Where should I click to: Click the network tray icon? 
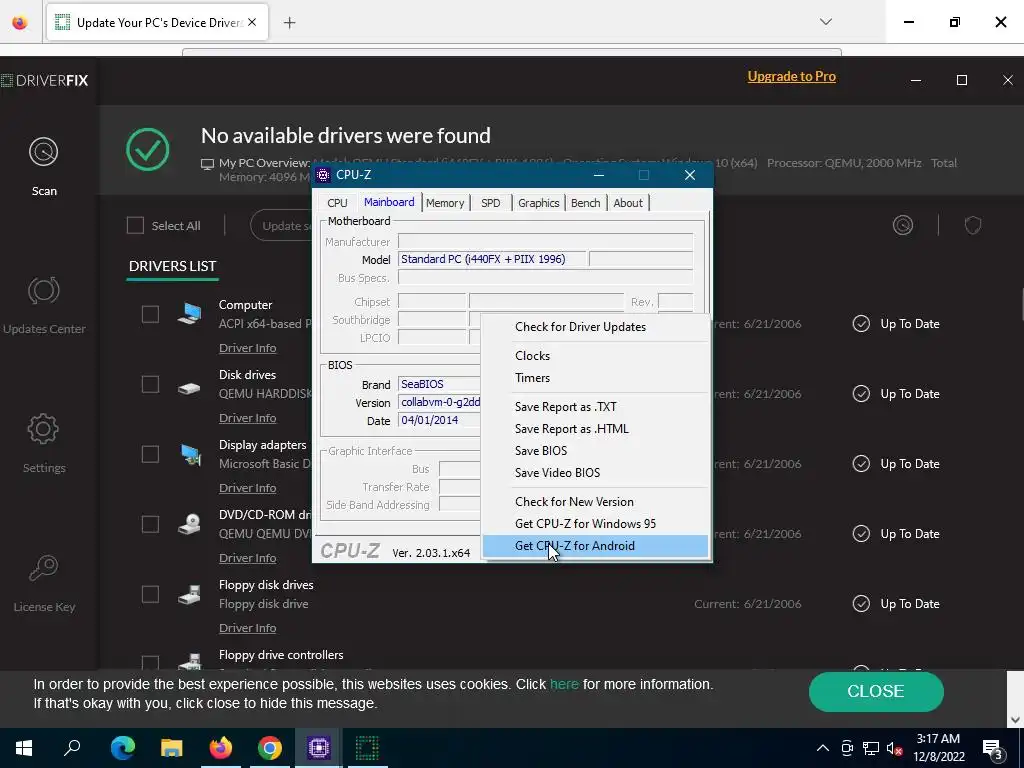click(x=871, y=748)
